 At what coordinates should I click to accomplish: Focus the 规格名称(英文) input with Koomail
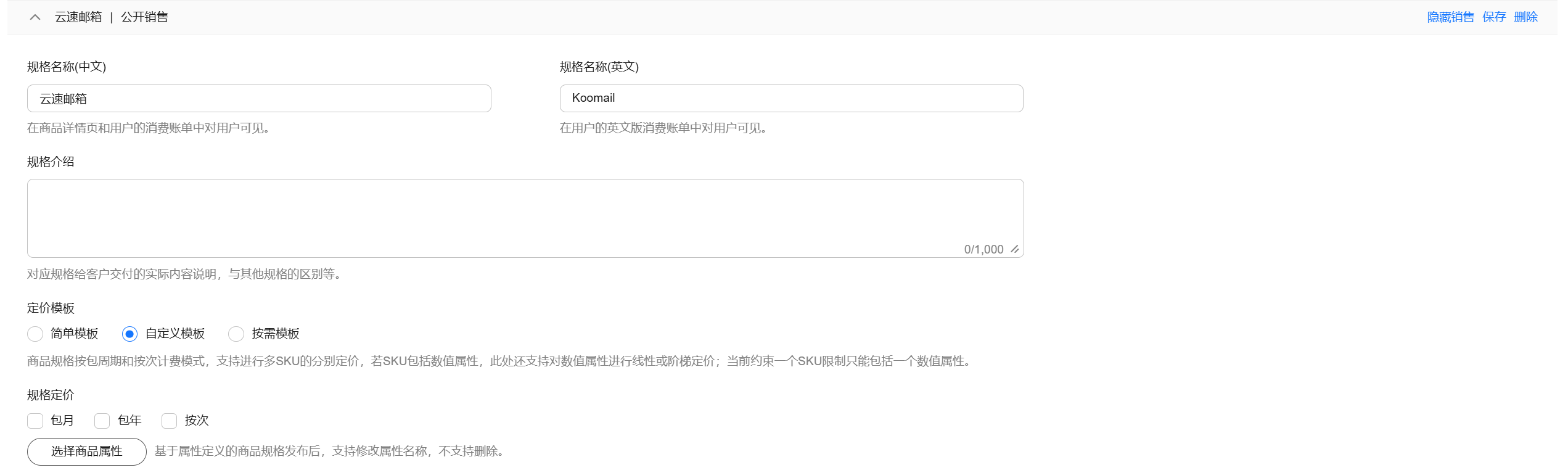[x=791, y=99]
